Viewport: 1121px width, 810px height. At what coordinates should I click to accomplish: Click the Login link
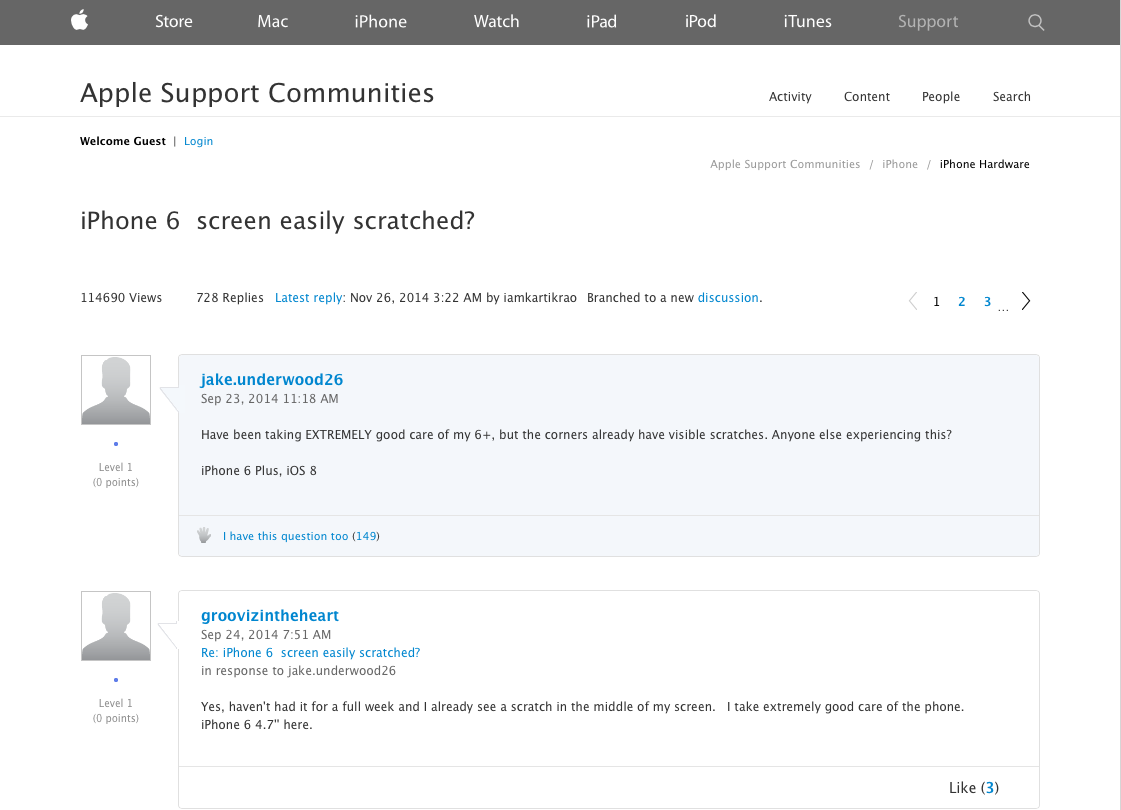pyautogui.click(x=198, y=142)
